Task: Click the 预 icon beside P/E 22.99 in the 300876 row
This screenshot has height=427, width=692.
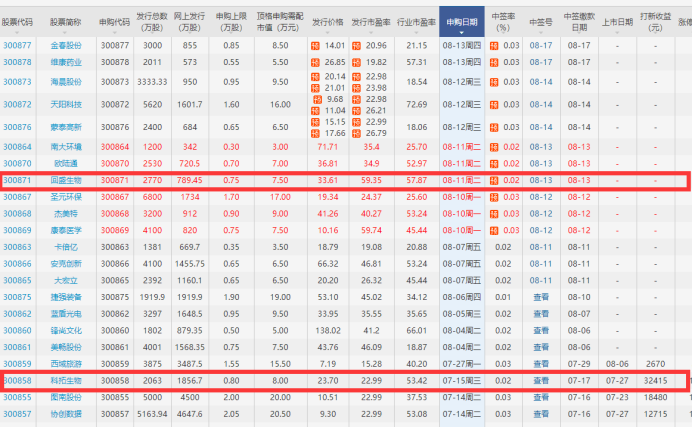Action: tap(356, 122)
